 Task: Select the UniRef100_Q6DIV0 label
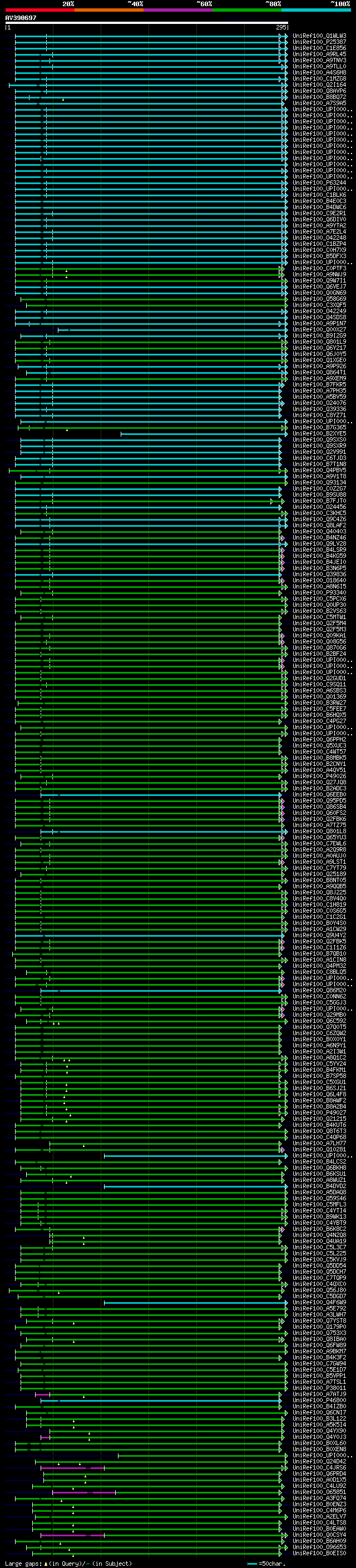click(319, 220)
